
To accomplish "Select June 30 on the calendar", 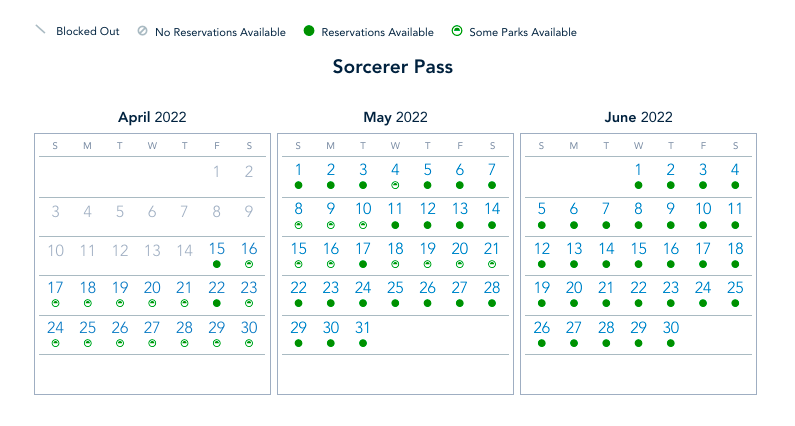I will point(670,327).
